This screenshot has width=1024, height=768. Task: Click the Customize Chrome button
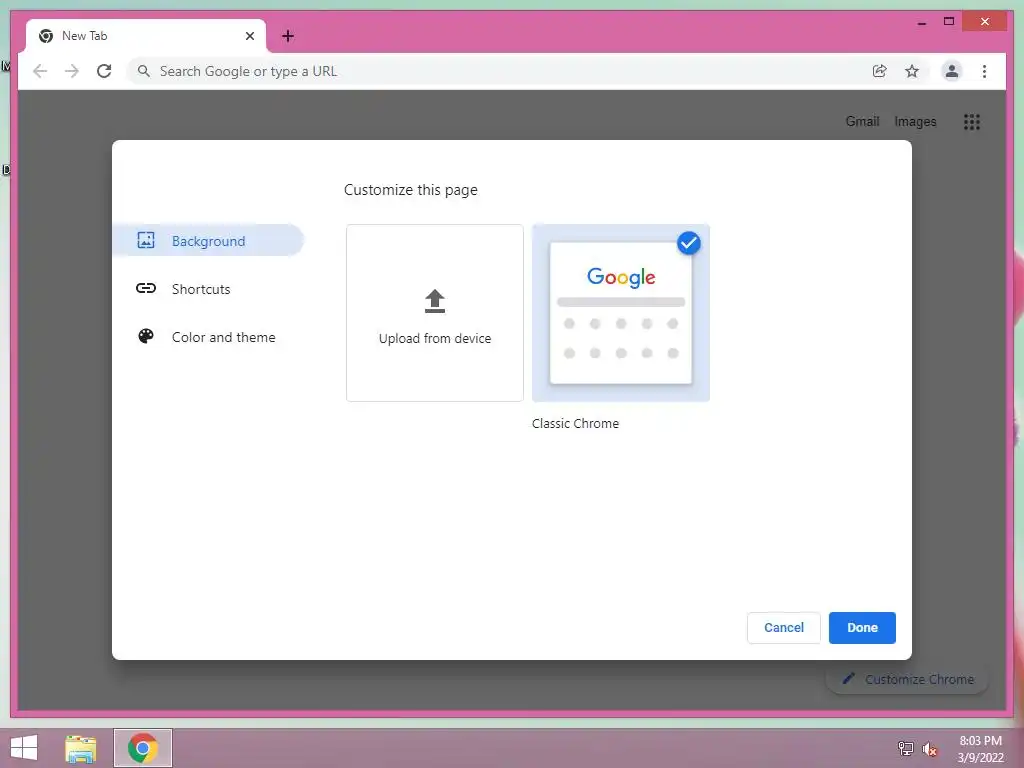tap(908, 679)
